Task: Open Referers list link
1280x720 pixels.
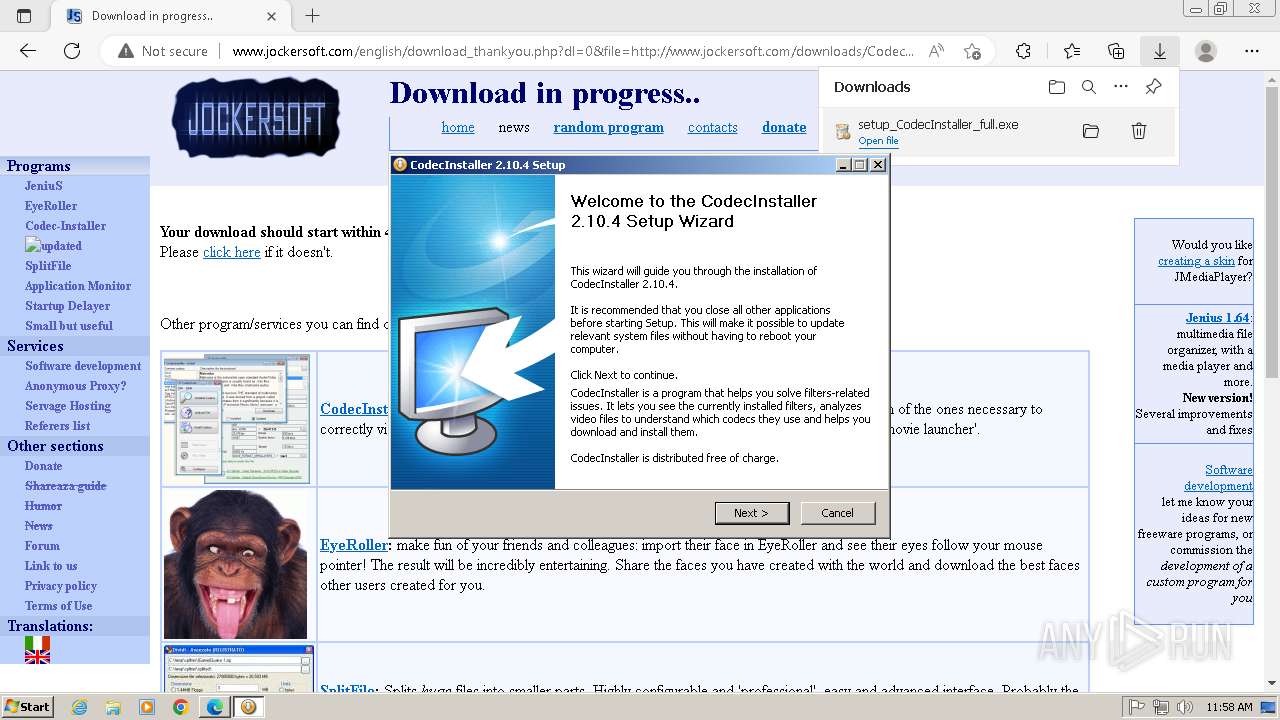Action: pyautogui.click(x=57, y=426)
